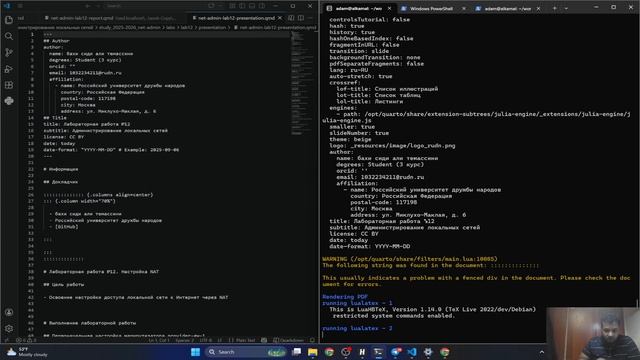Close the net-admin-lab12-presentation.qmd tab
640x360 pixels.
[x=280, y=18]
